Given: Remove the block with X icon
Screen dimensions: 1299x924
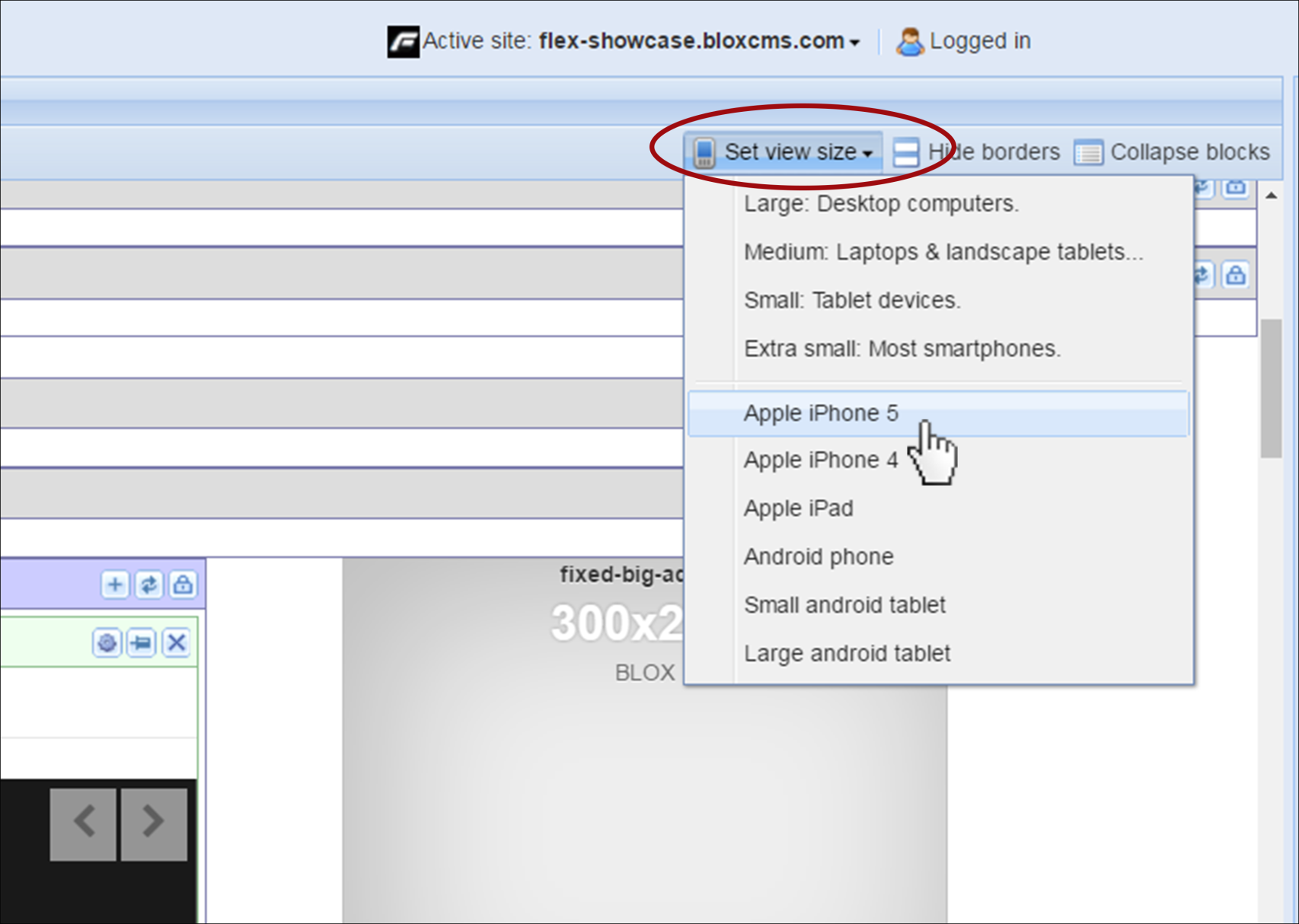Looking at the screenshot, I should tap(177, 643).
